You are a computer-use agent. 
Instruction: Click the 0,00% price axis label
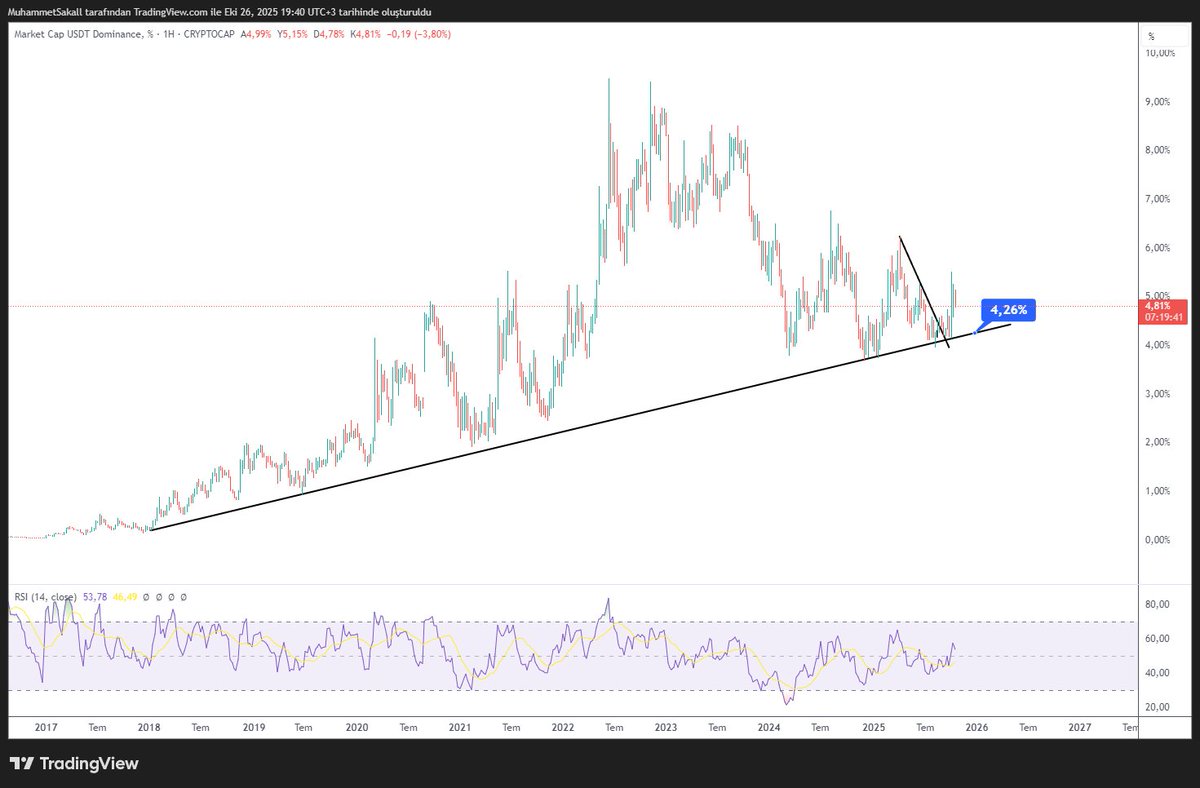[x=1158, y=540]
